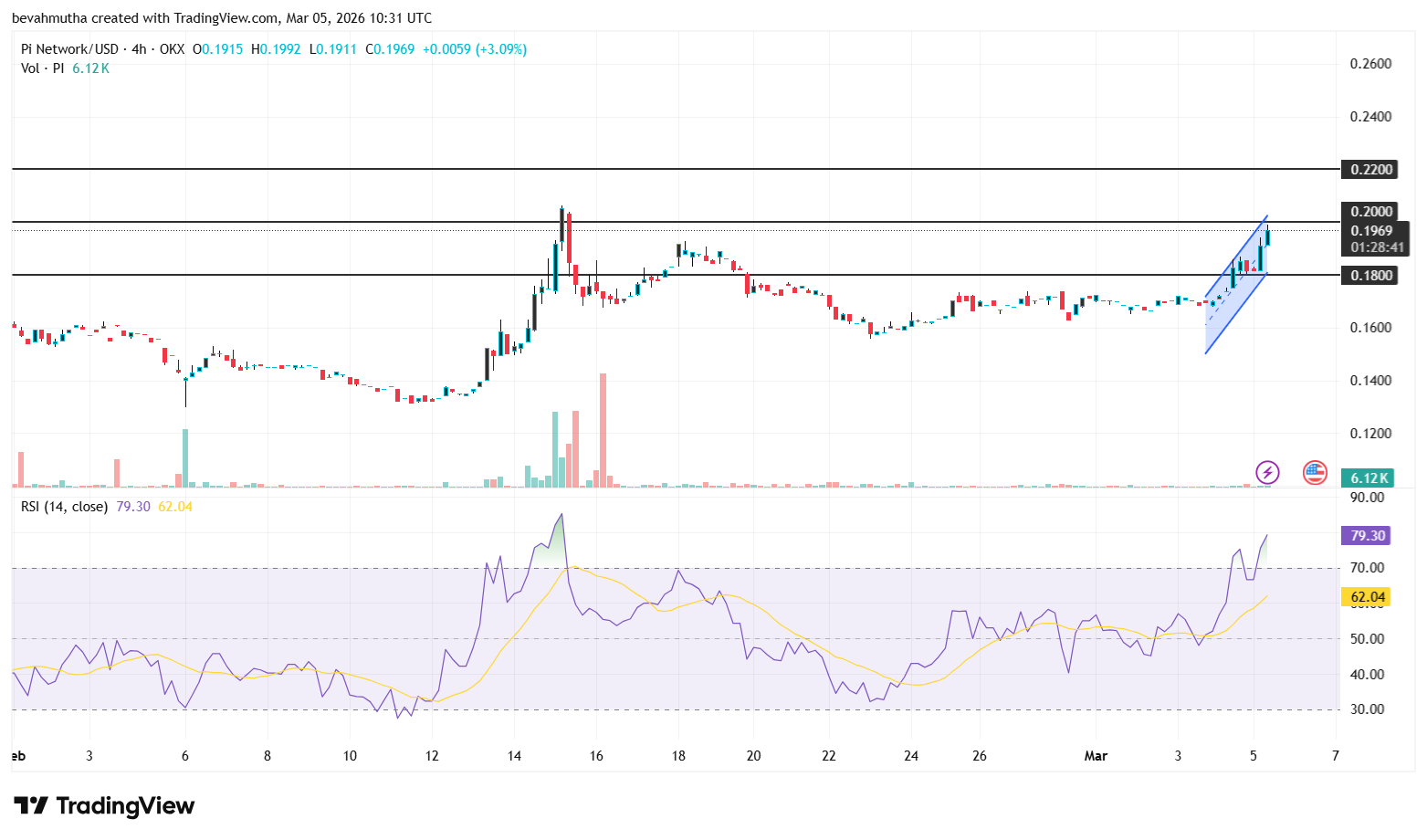Click the RSI (14, close) indicator legend
Screen dimensions: 1427x840
click(x=64, y=506)
